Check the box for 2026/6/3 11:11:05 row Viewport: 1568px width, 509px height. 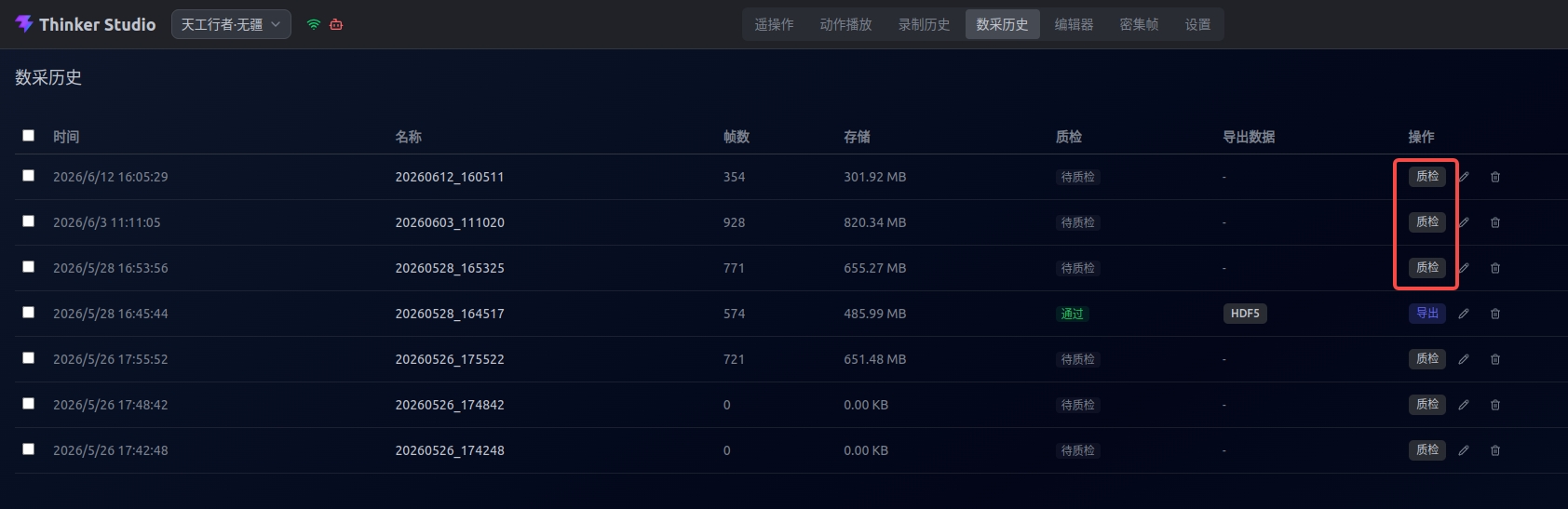(x=29, y=221)
